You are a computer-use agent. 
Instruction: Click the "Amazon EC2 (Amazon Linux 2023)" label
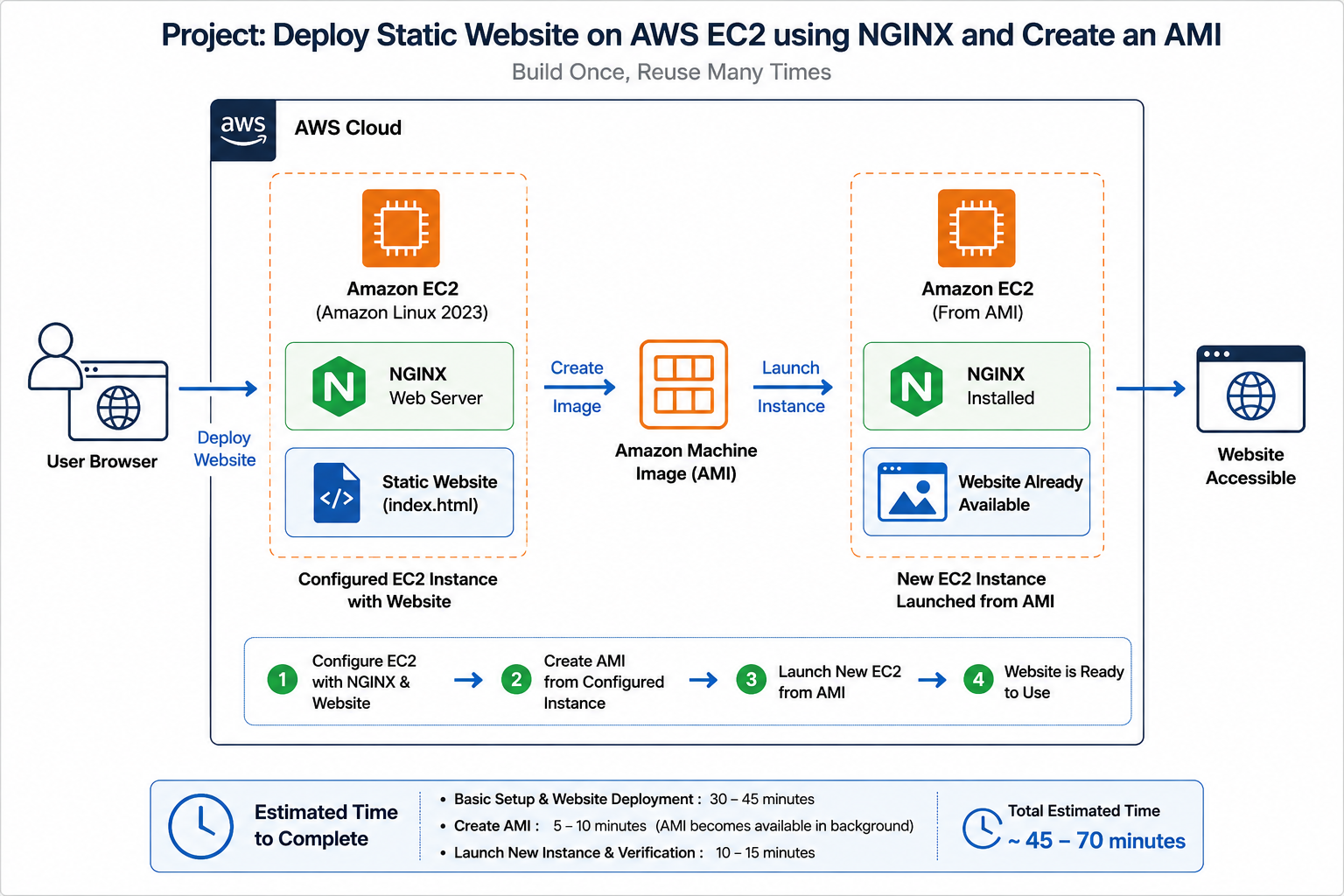[x=402, y=300]
